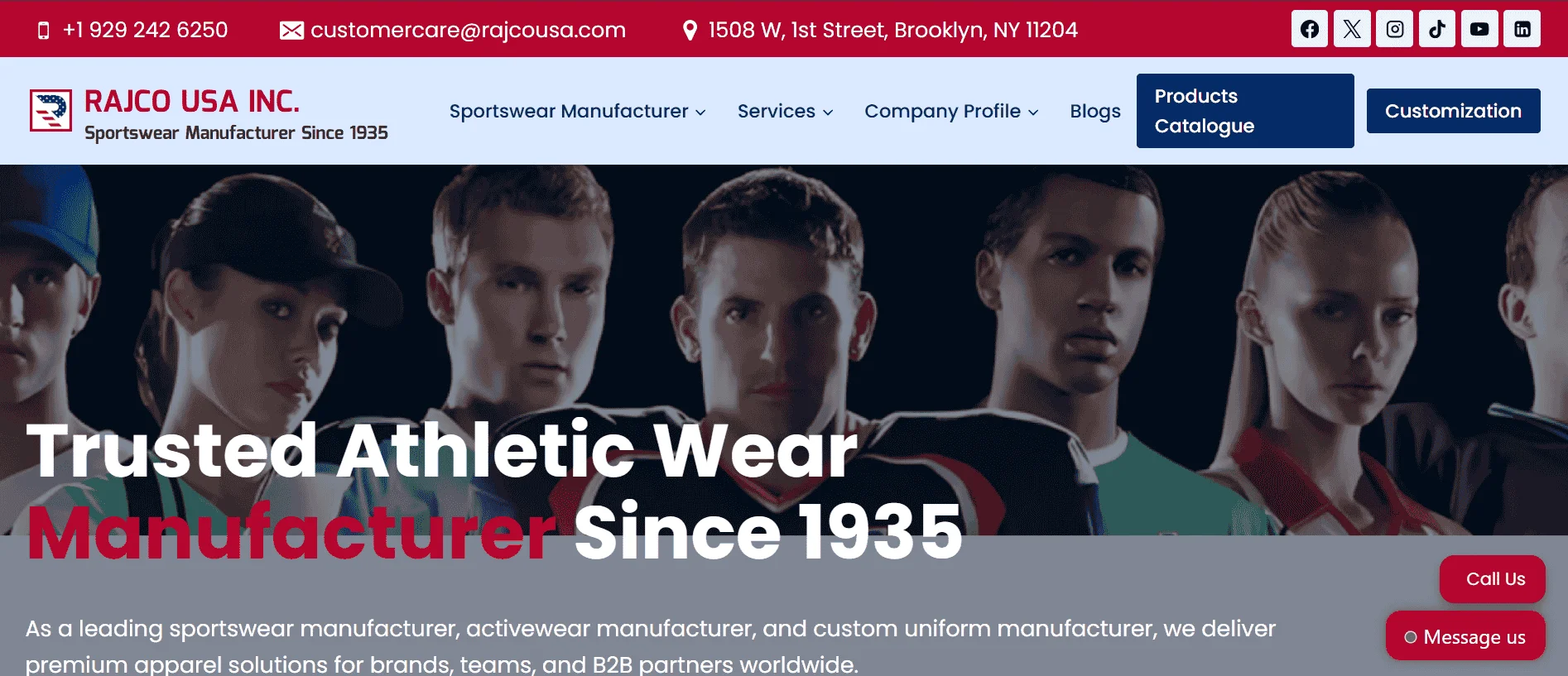Open the TikTok social icon
1568x676 pixels.
coord(1437,29)
